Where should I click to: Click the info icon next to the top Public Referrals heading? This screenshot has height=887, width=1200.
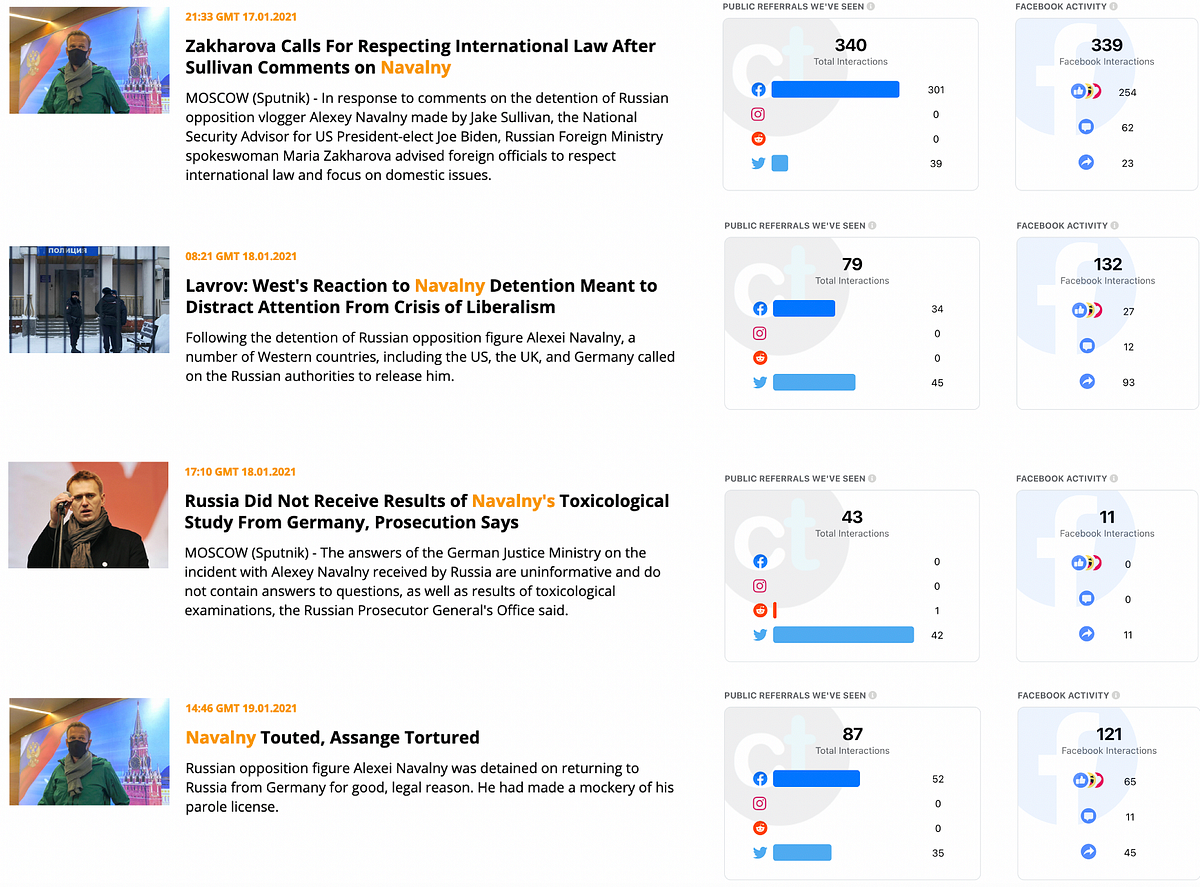point(871,6)
